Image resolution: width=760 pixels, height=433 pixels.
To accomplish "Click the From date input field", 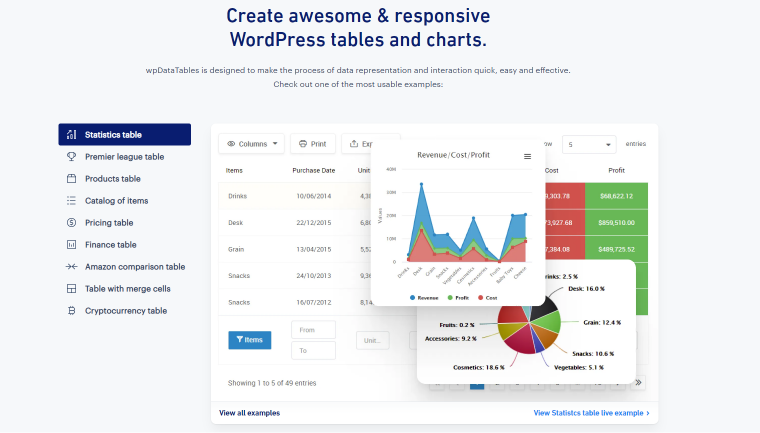I will [313, 330].
